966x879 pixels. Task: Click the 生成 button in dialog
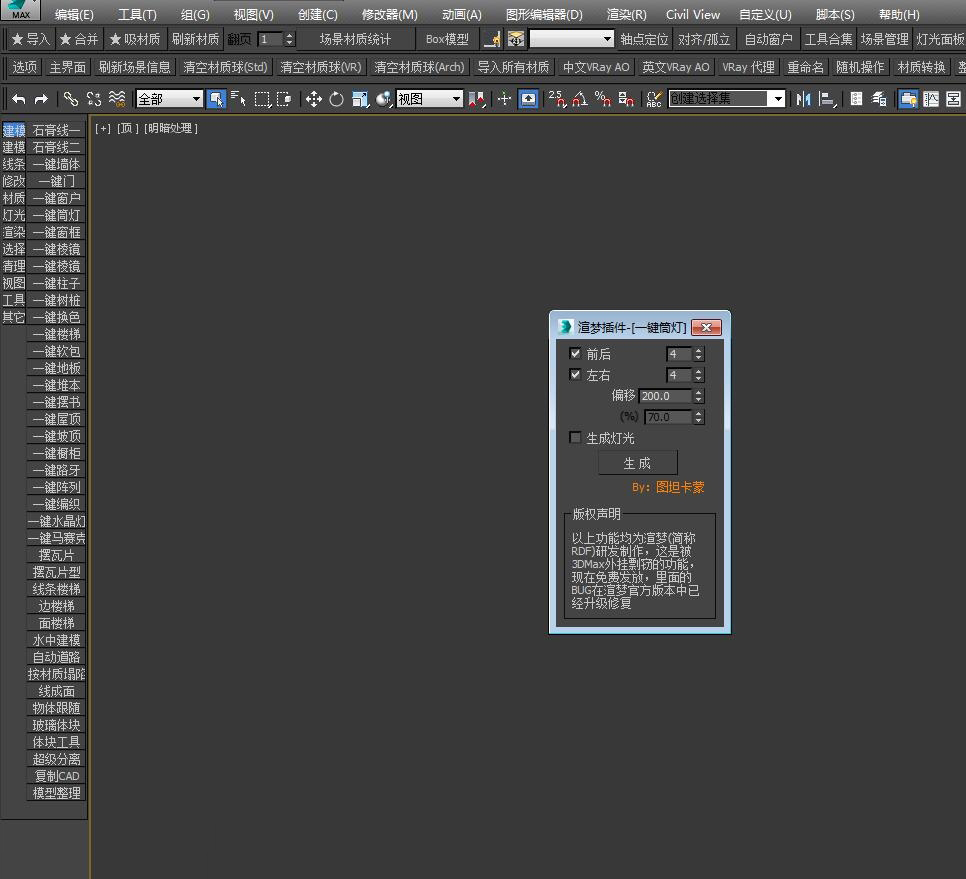tap(638, 463)
